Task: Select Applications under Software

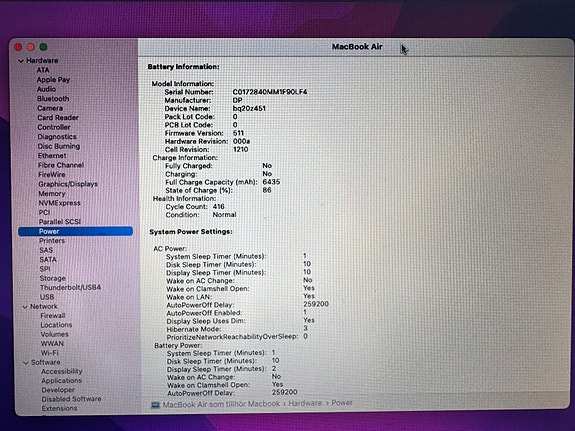Action: click(x=61, y=381)
